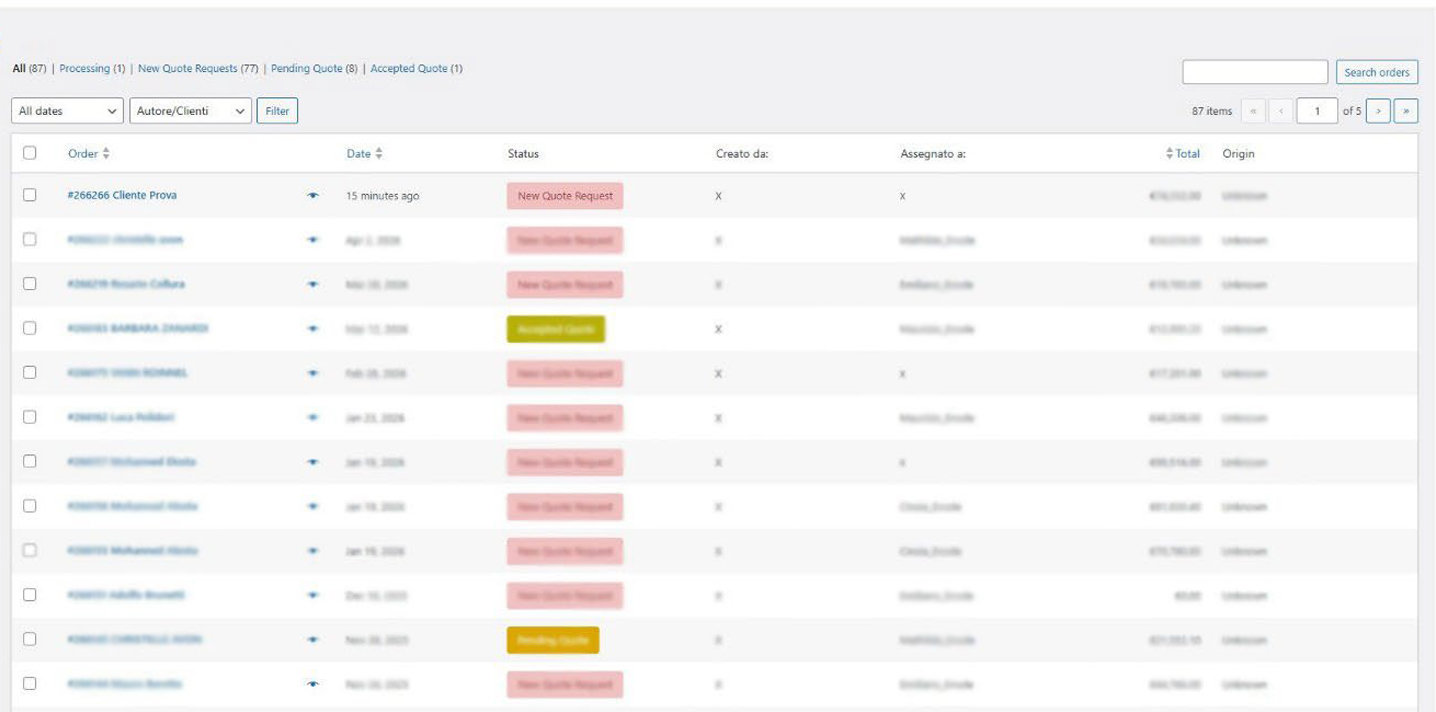Select the checkbox in the Accepted Quote row
The height and width of the screenshot is (712, 1436).
point(30,328)
